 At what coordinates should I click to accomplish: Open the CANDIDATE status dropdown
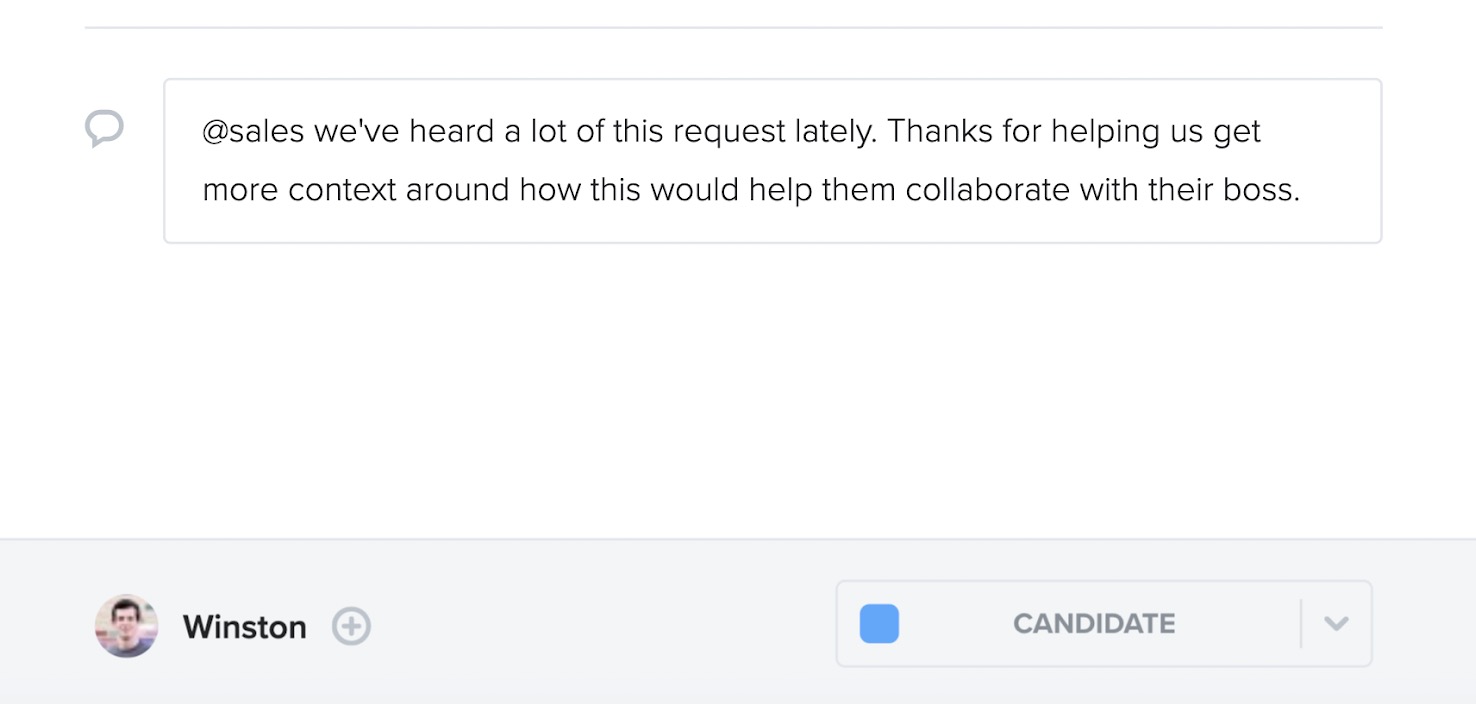tap(1104, 624)
